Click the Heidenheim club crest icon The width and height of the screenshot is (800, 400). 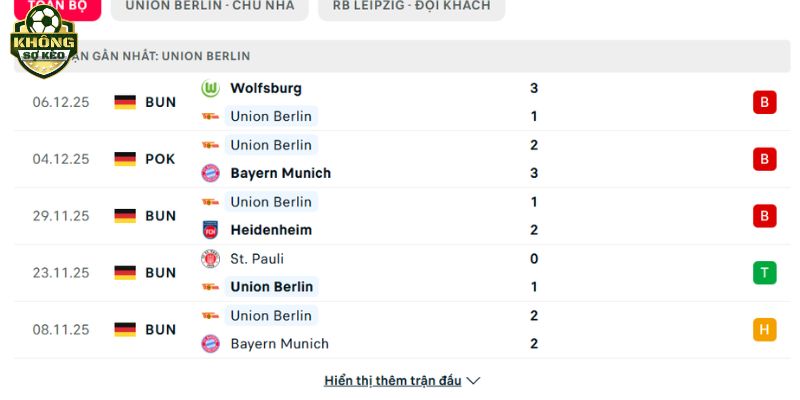pyautogui.click(x=210, y=230)
